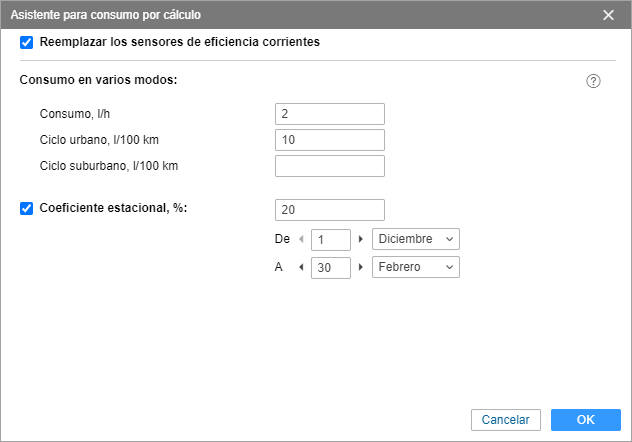Click the 'A' day field showing 30

pyautogui.click(x=331, y=268)
